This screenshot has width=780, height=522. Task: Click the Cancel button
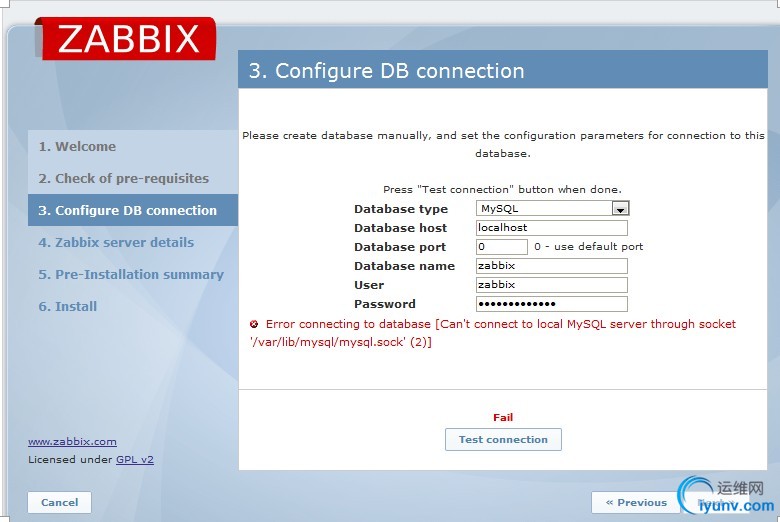tap(60, 503)
